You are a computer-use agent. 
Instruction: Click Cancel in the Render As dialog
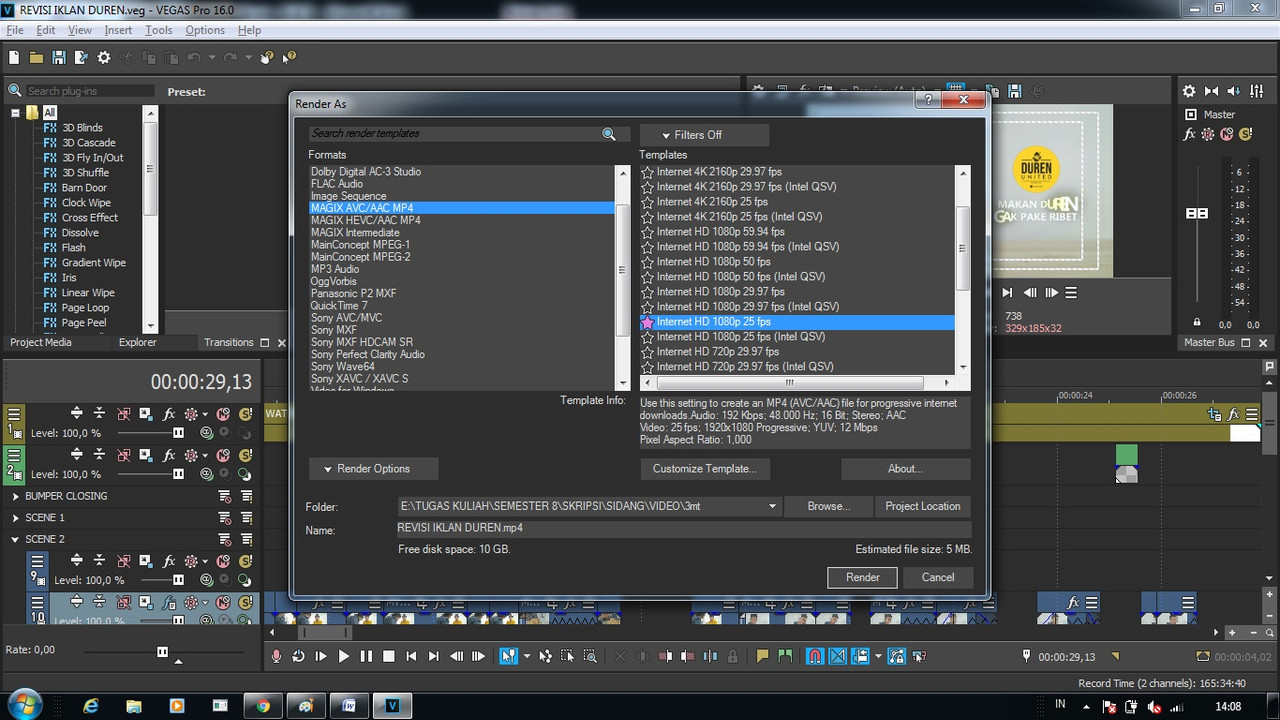click(938, 577)
